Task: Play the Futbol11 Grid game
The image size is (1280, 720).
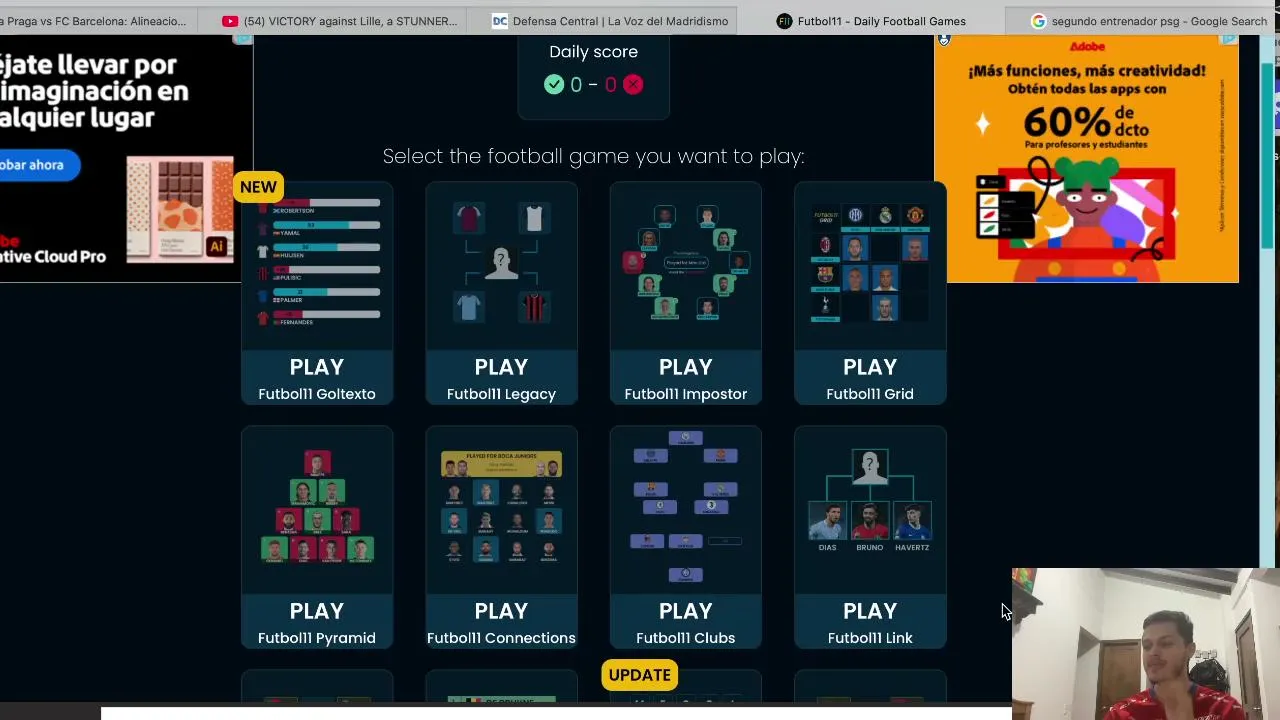Action: tap(870, 378)
